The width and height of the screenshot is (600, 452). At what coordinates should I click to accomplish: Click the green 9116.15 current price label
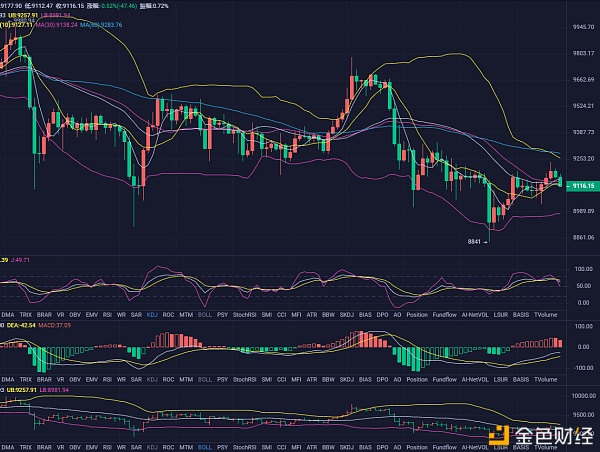point(583,186)
